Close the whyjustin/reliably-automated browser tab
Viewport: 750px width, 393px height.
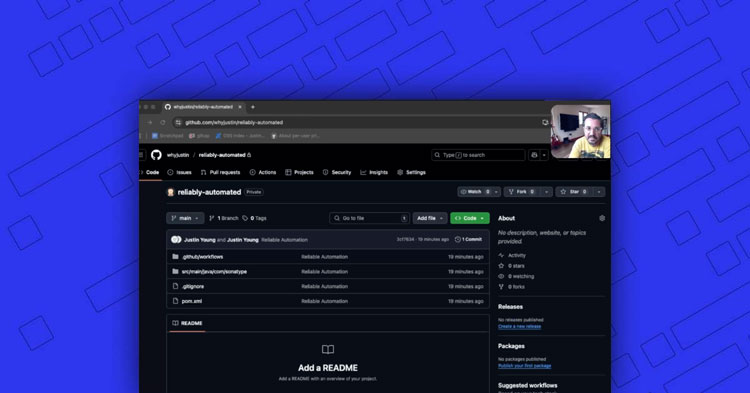[240, 107]
